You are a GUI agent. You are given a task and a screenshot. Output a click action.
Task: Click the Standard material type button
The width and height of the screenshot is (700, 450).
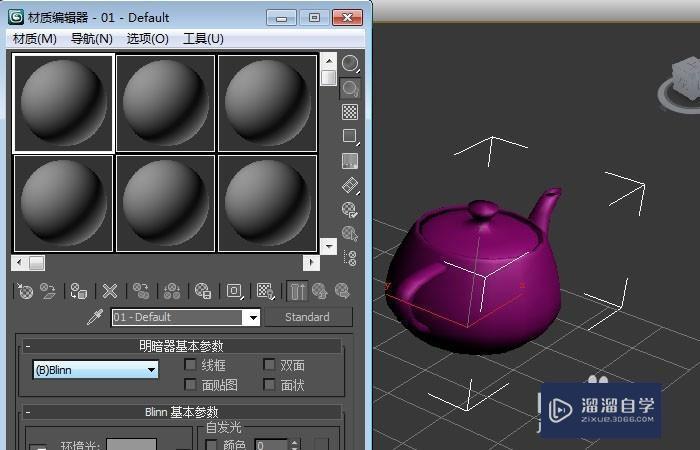click(308, 317)
